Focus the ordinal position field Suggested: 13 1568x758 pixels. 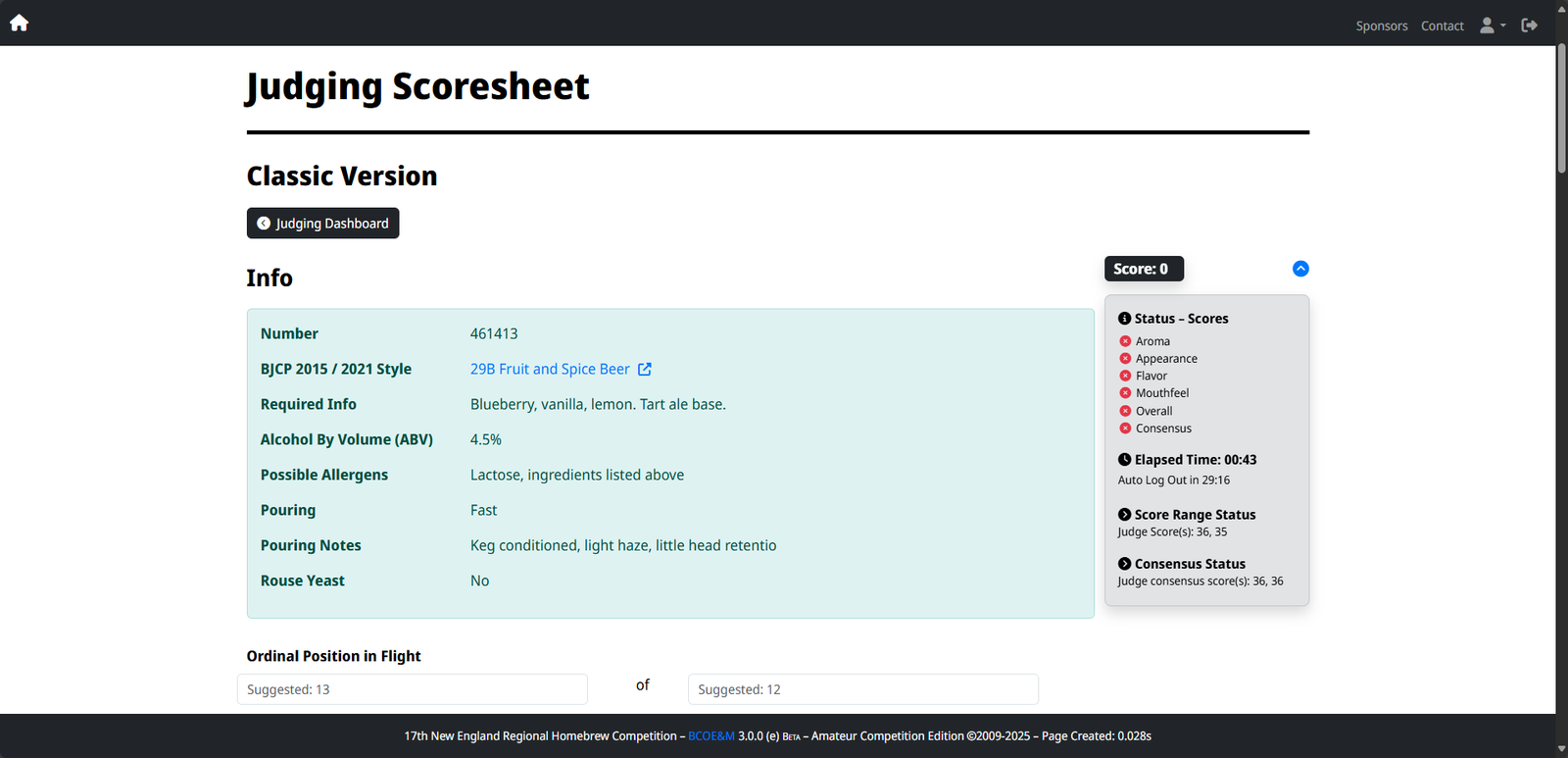click(x=413, y=689)
